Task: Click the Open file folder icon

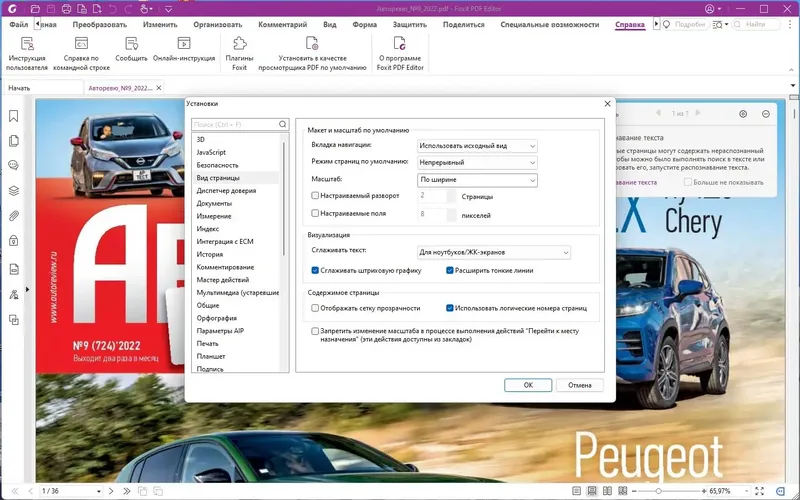Action: point(35,9)
